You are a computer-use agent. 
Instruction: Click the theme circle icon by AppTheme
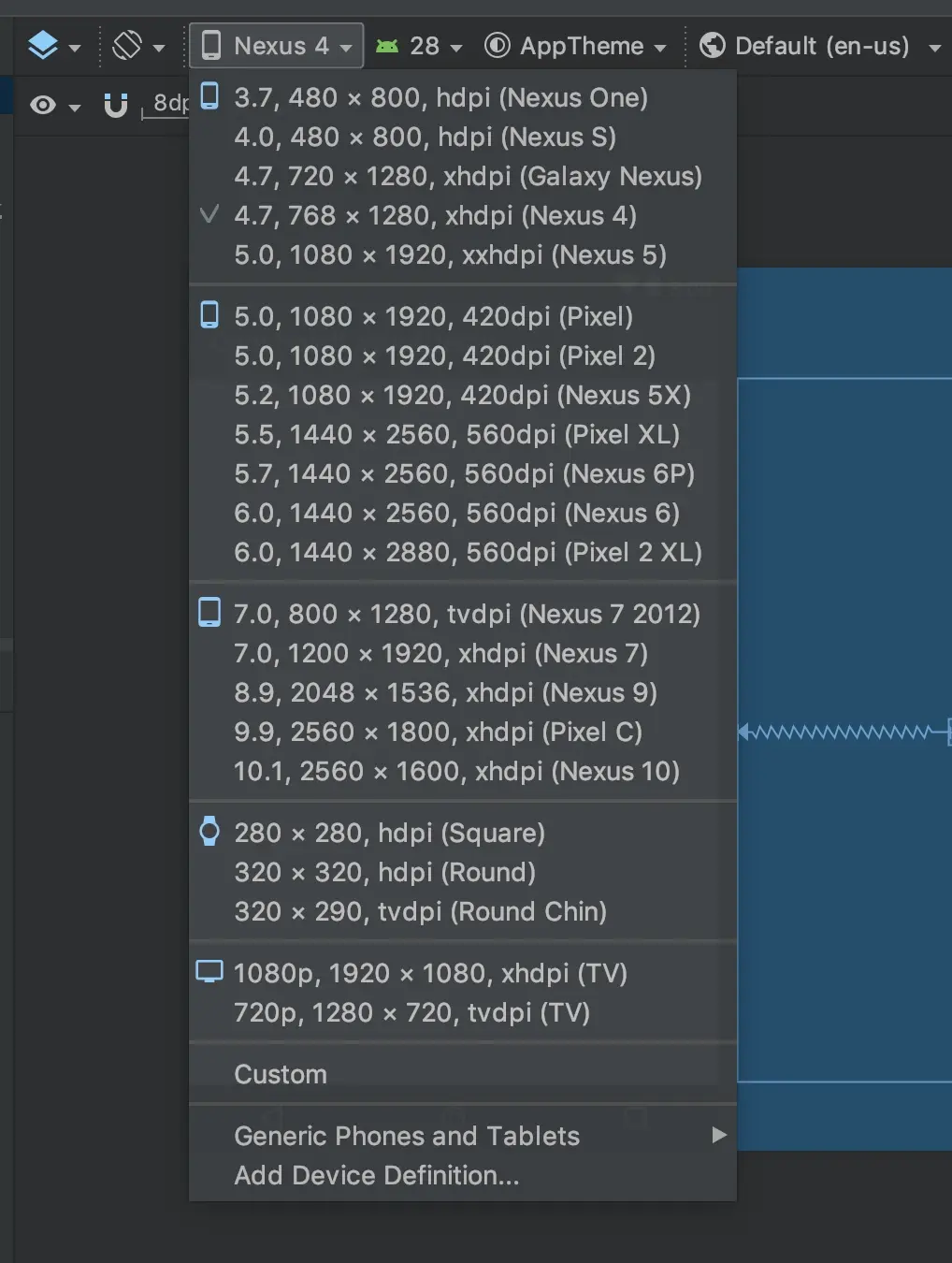tap(498, 45)
